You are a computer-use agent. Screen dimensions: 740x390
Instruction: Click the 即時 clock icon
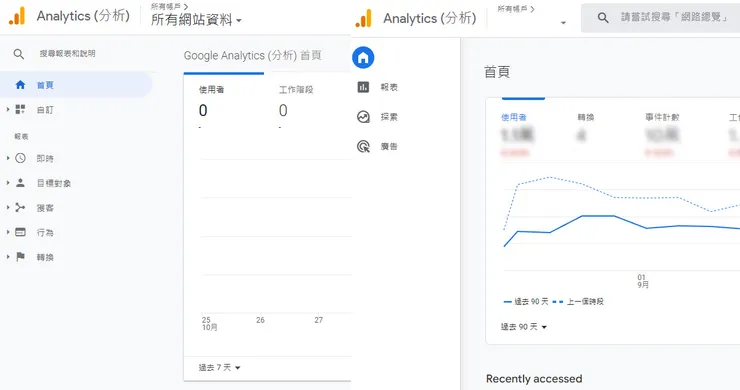click(x=20, y=158)
